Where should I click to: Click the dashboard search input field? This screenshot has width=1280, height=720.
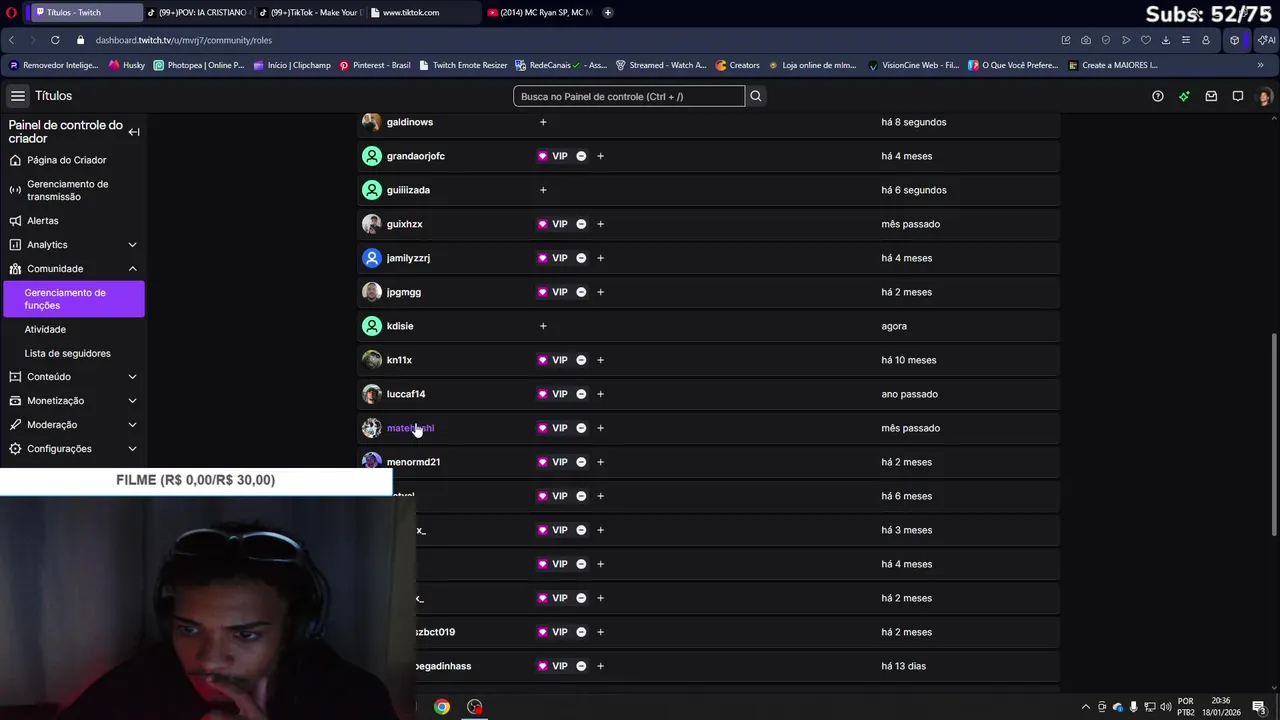(x=629, y=96)
